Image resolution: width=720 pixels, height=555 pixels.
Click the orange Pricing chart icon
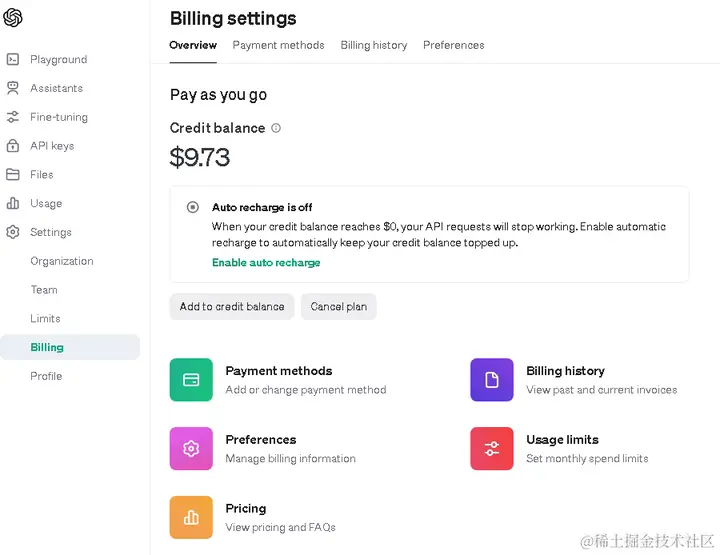(191, 517)
